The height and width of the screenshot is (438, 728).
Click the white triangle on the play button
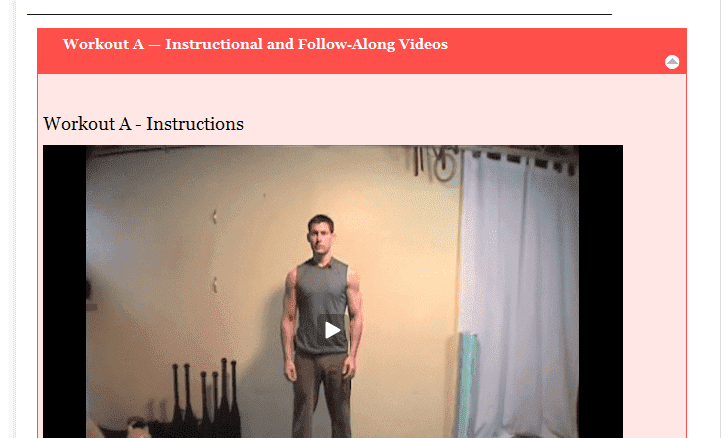tap(332, 330)
